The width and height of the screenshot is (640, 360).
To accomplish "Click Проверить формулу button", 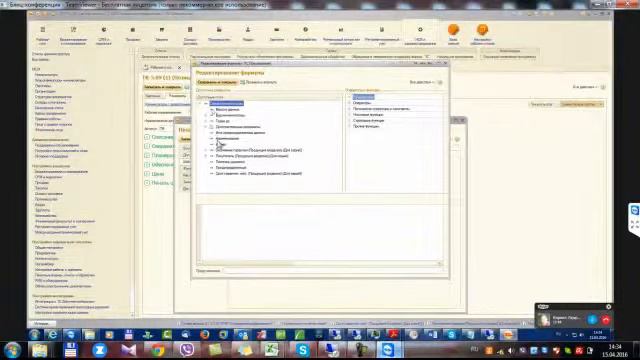I will tap(259, 82).
